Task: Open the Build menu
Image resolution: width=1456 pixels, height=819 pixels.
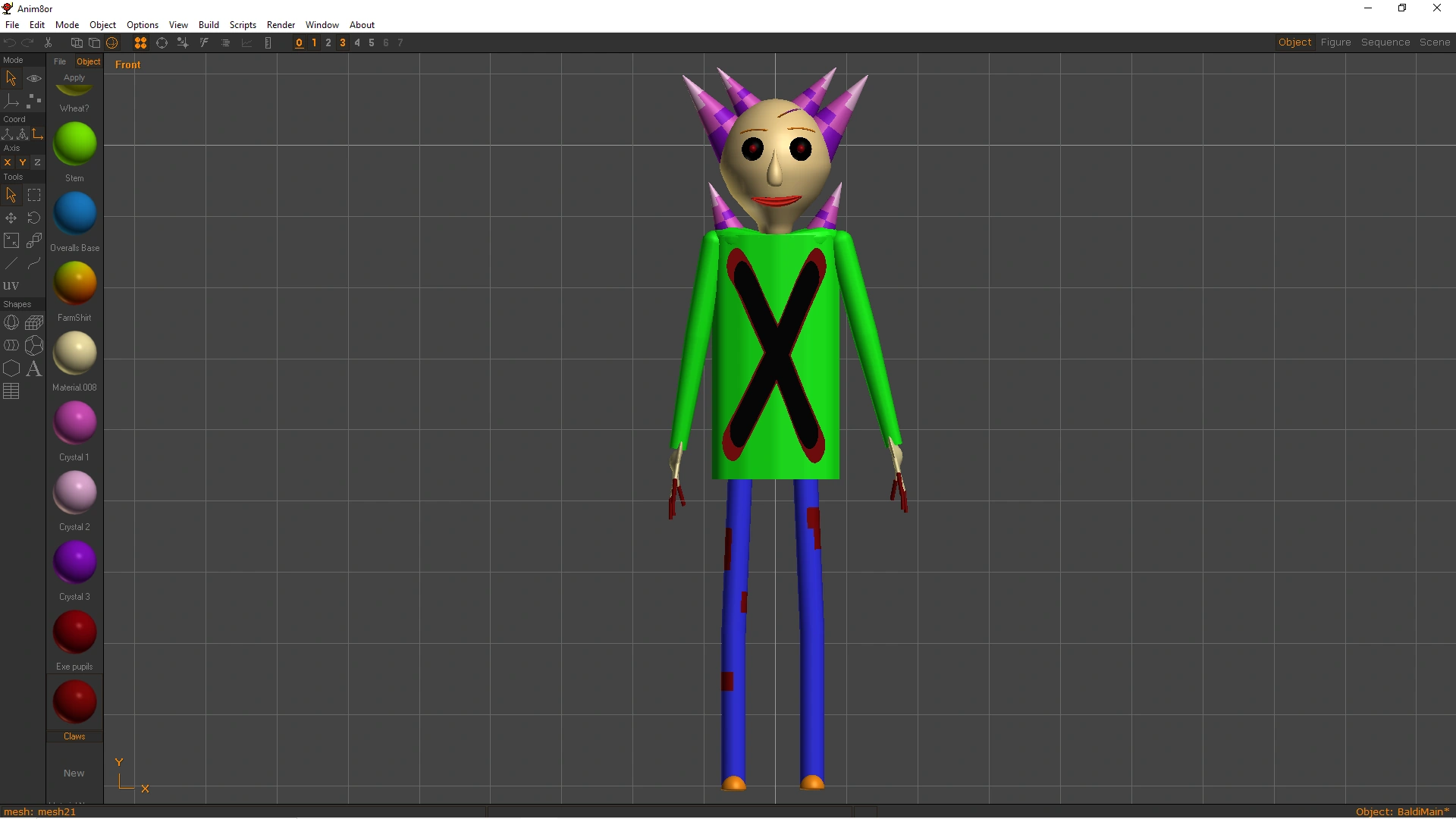Action: click(x=209, y=24)
